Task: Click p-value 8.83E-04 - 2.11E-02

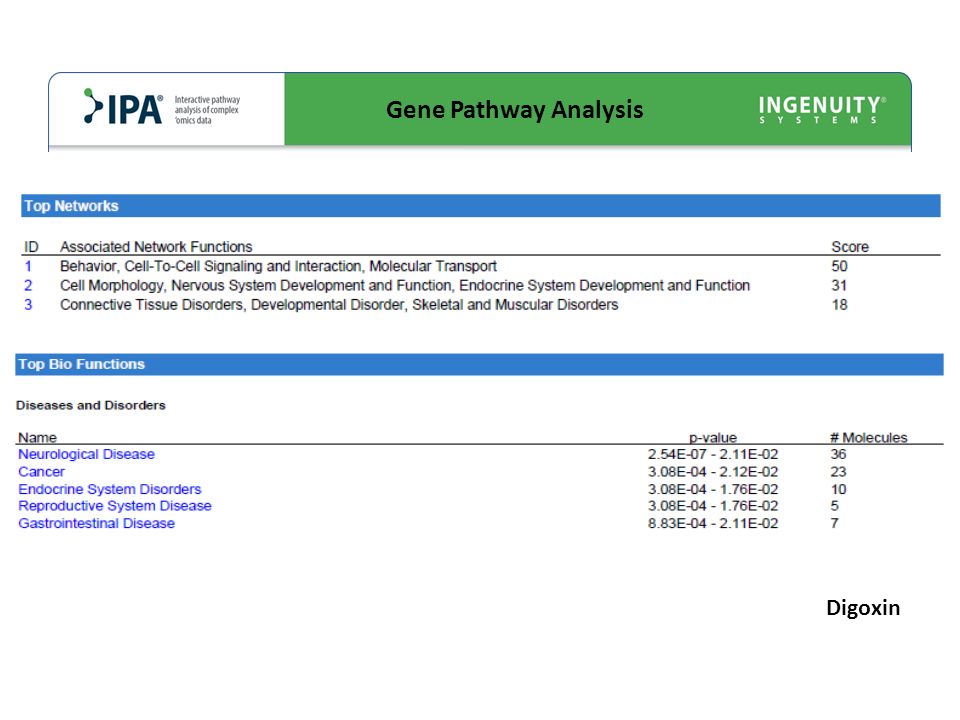Action: [x=713, y=523]
